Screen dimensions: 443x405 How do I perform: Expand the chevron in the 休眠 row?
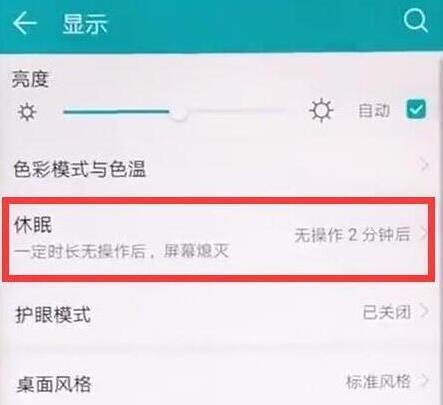424,233
